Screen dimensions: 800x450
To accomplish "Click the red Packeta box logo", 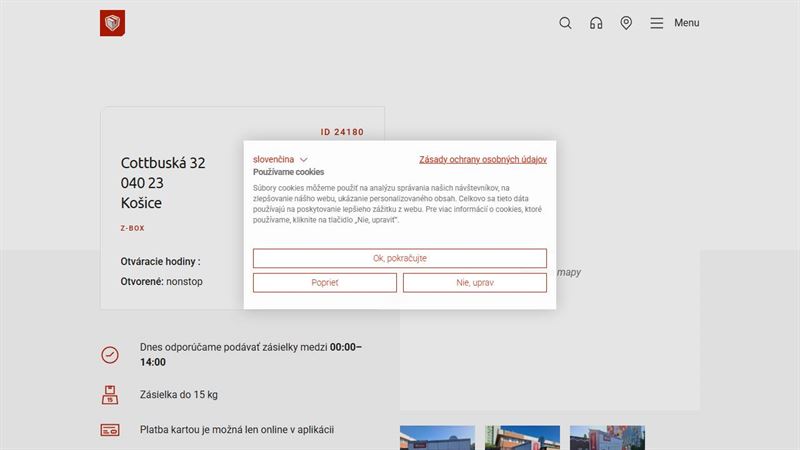I will click(x=112, y=23).
